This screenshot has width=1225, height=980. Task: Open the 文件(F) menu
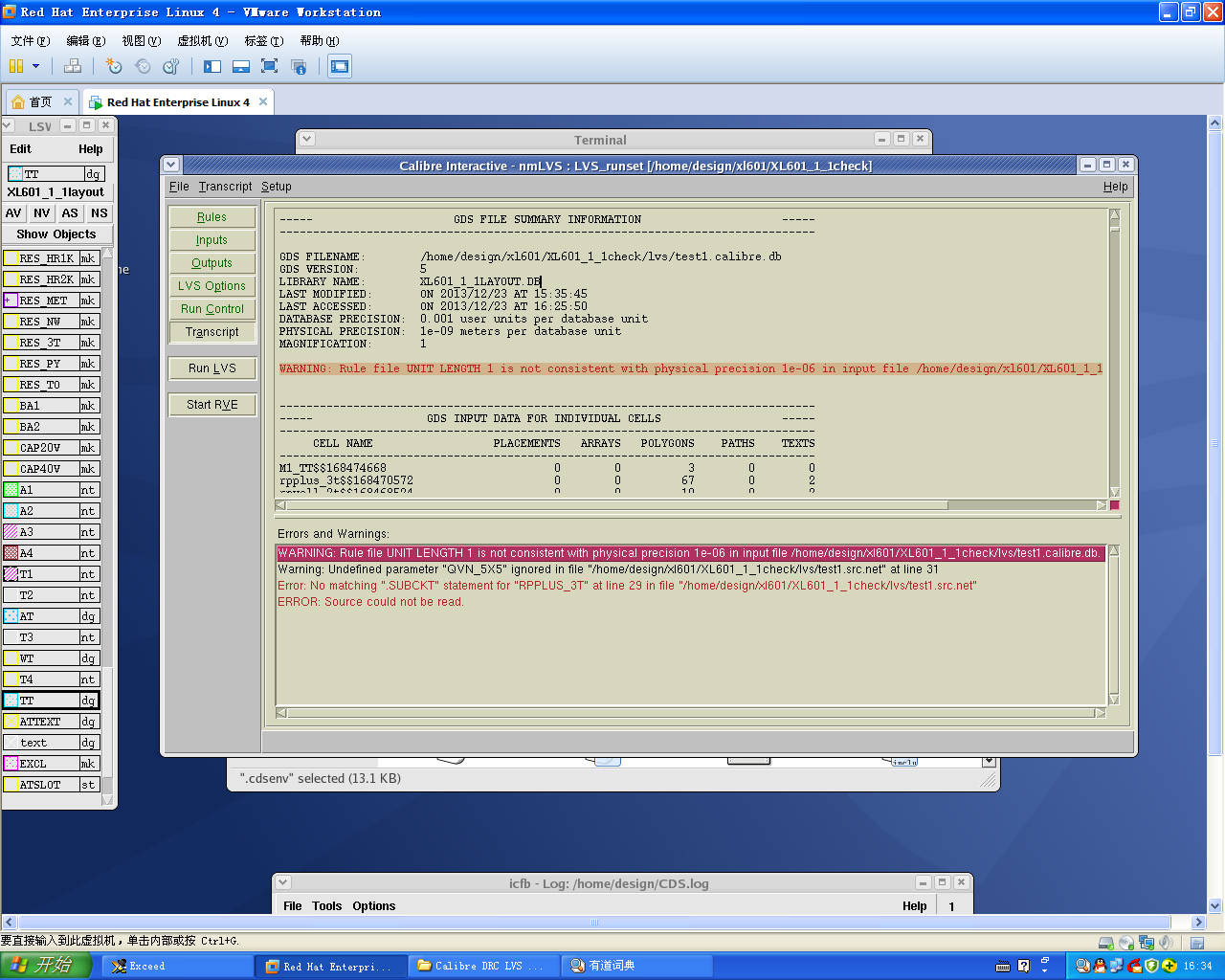point(30,41)
